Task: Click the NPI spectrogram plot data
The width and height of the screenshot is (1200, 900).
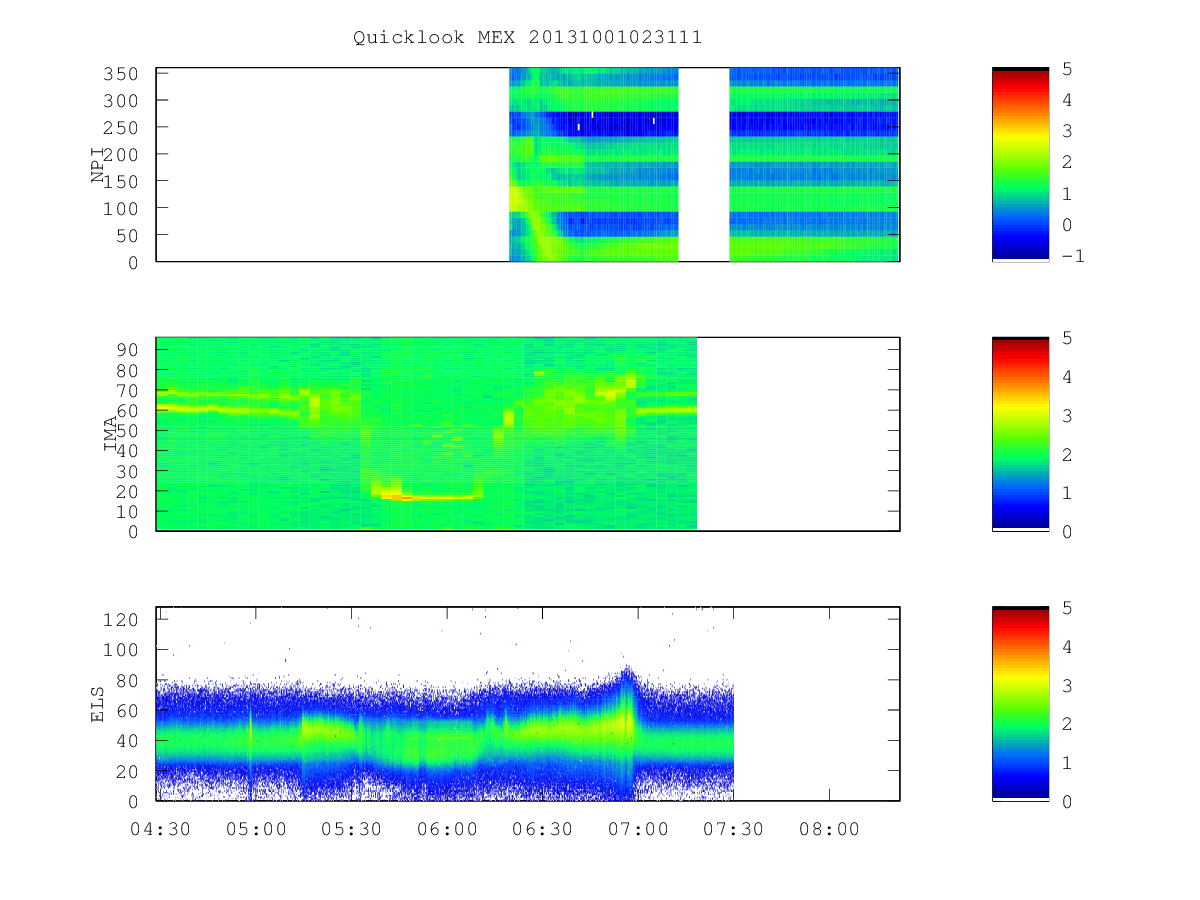Action: (x=704, y=165)
